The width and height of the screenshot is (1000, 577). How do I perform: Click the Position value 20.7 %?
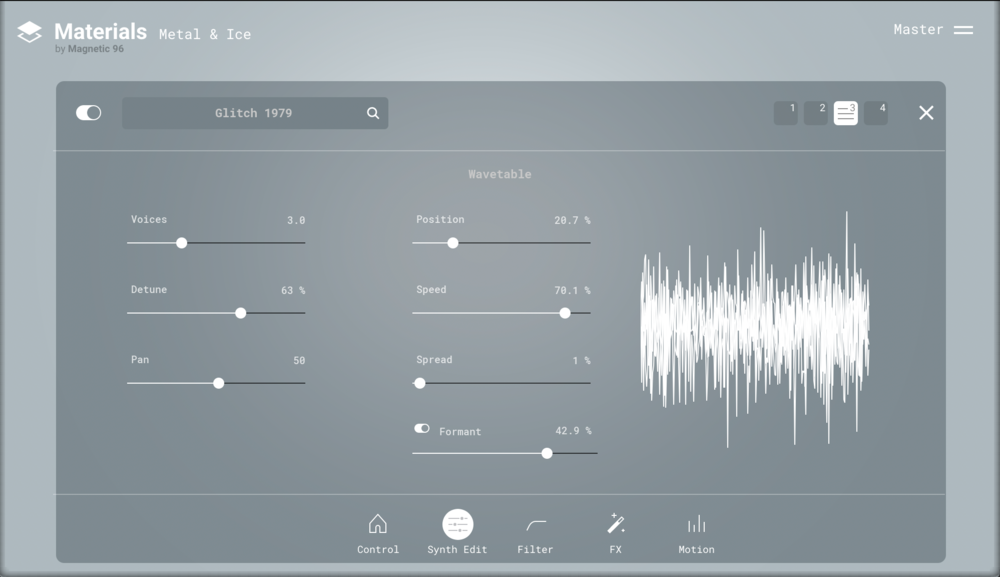(572, 221)
